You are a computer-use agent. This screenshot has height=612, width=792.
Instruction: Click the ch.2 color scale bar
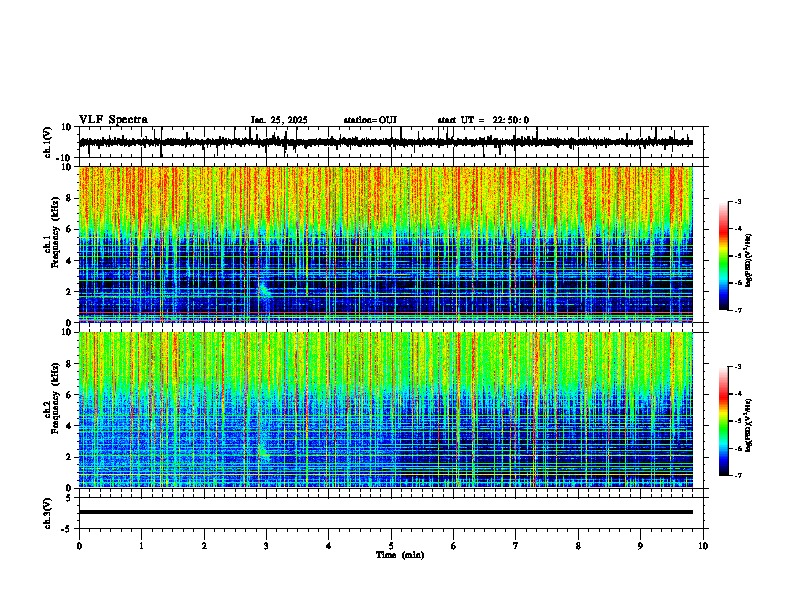(724, 421)
